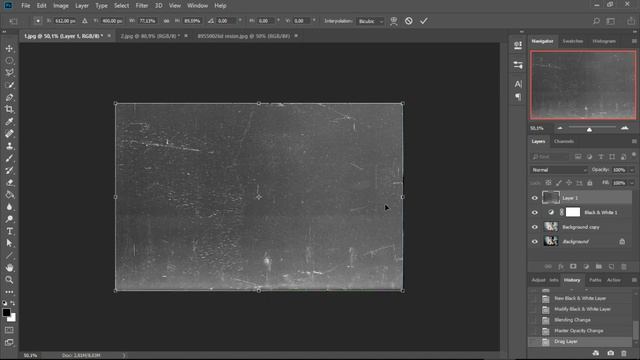Screen dimensions: 640x360
Task: Delete layer using Layers panel trash icon
Action: [624, 267]
